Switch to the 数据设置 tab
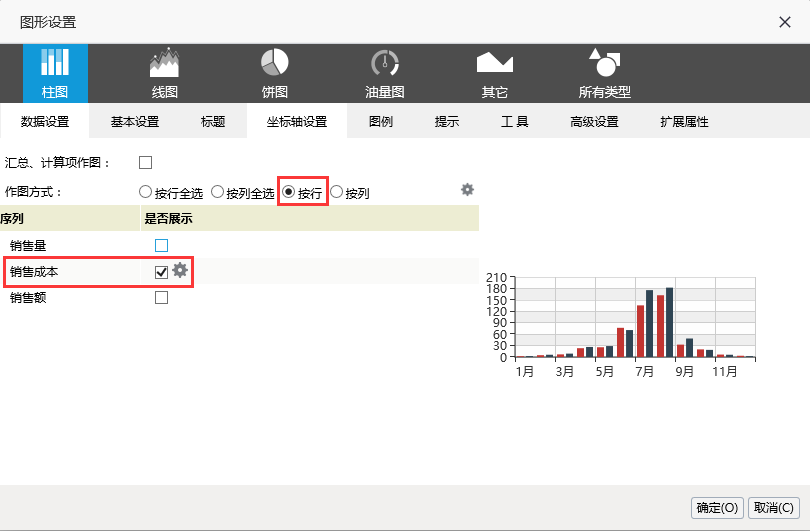This screenshot has height=531, width=810. click(45, 121)
